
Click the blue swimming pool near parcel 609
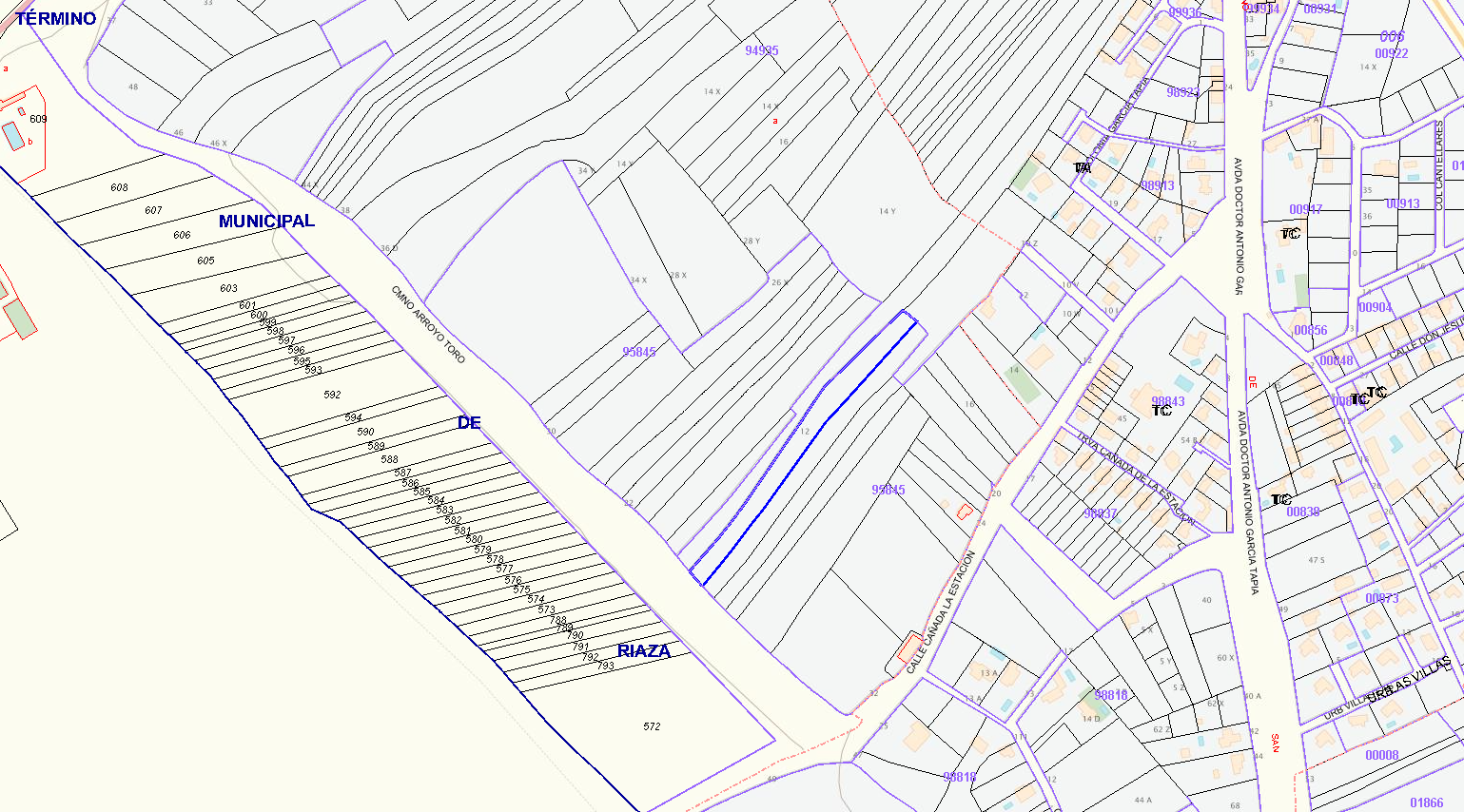point(13,136)
